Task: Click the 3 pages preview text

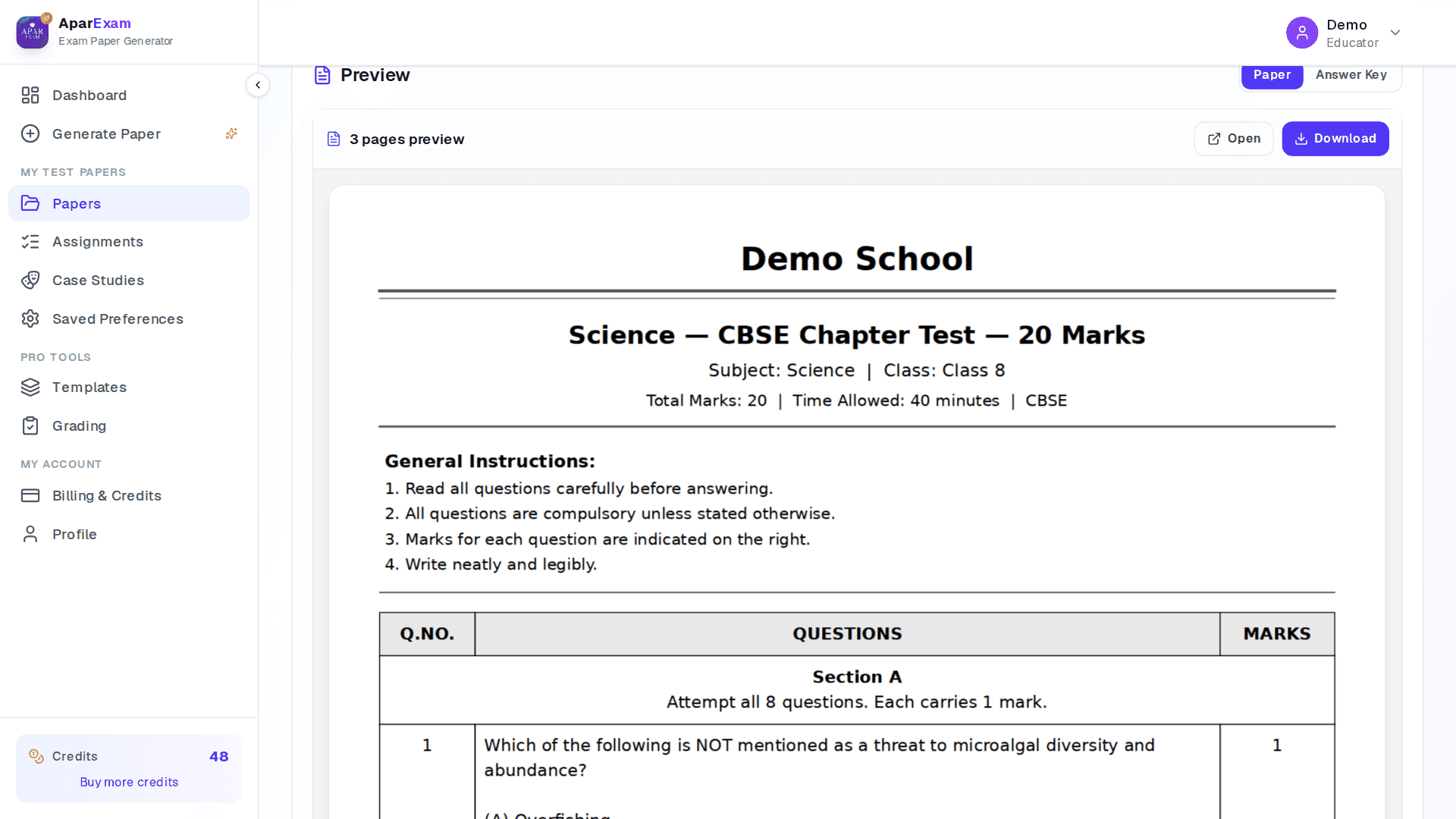Action: pyautogui.click(x=406, y=140)
